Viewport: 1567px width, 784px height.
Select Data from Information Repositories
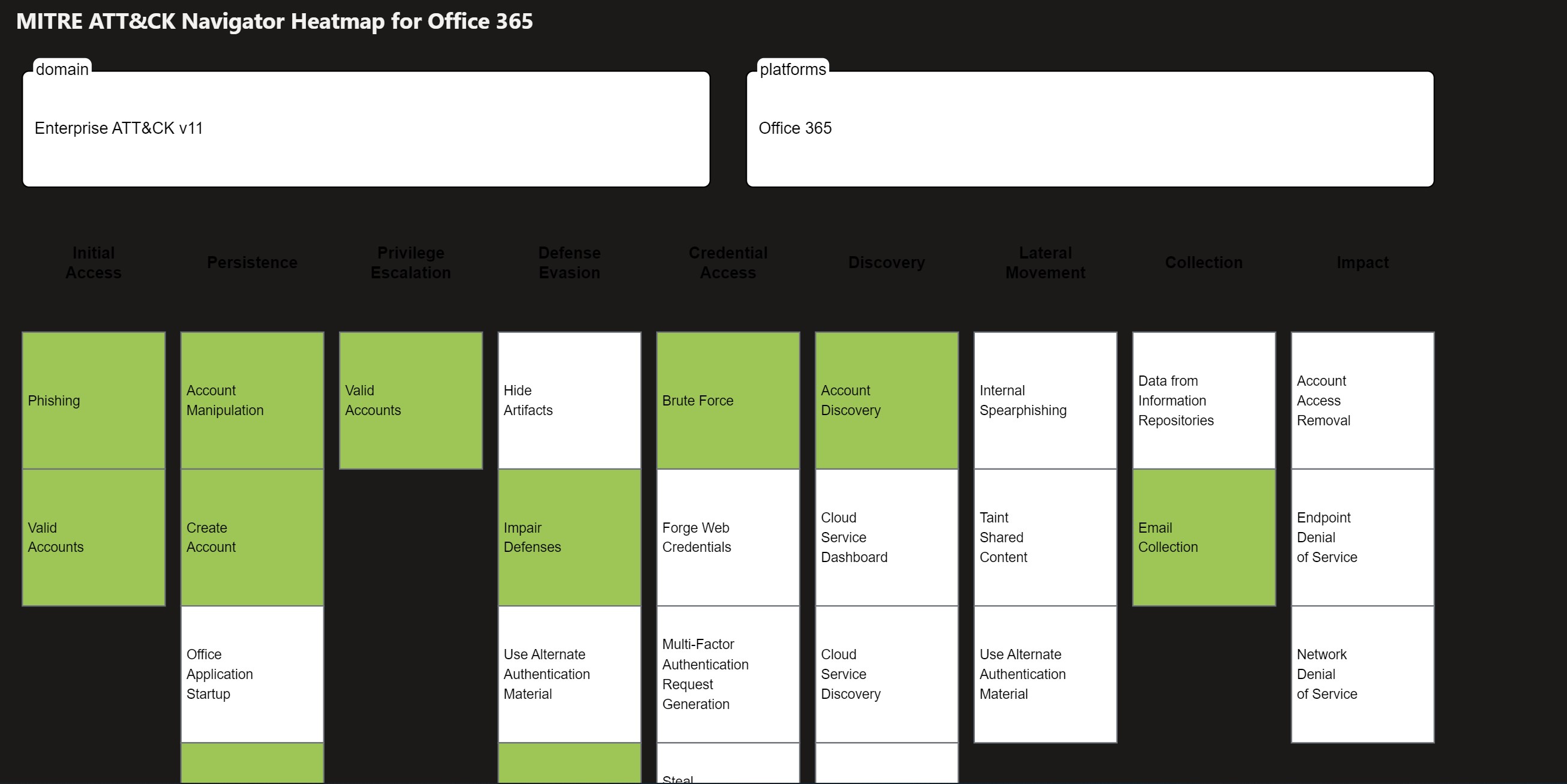[1204, 400]
